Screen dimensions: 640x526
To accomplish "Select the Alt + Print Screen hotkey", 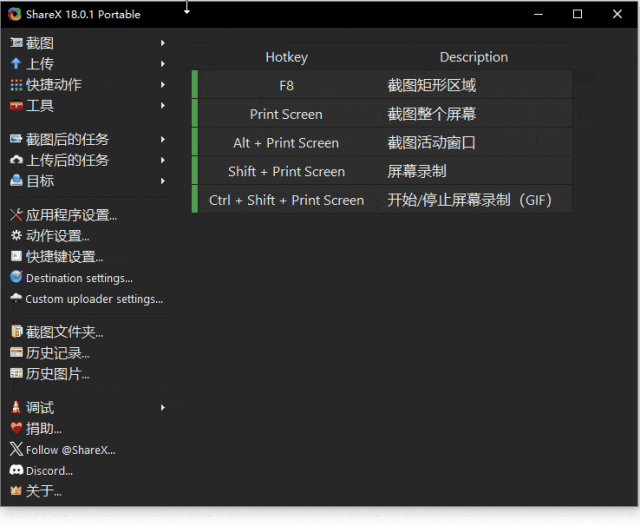I will (x=286, y=142).
